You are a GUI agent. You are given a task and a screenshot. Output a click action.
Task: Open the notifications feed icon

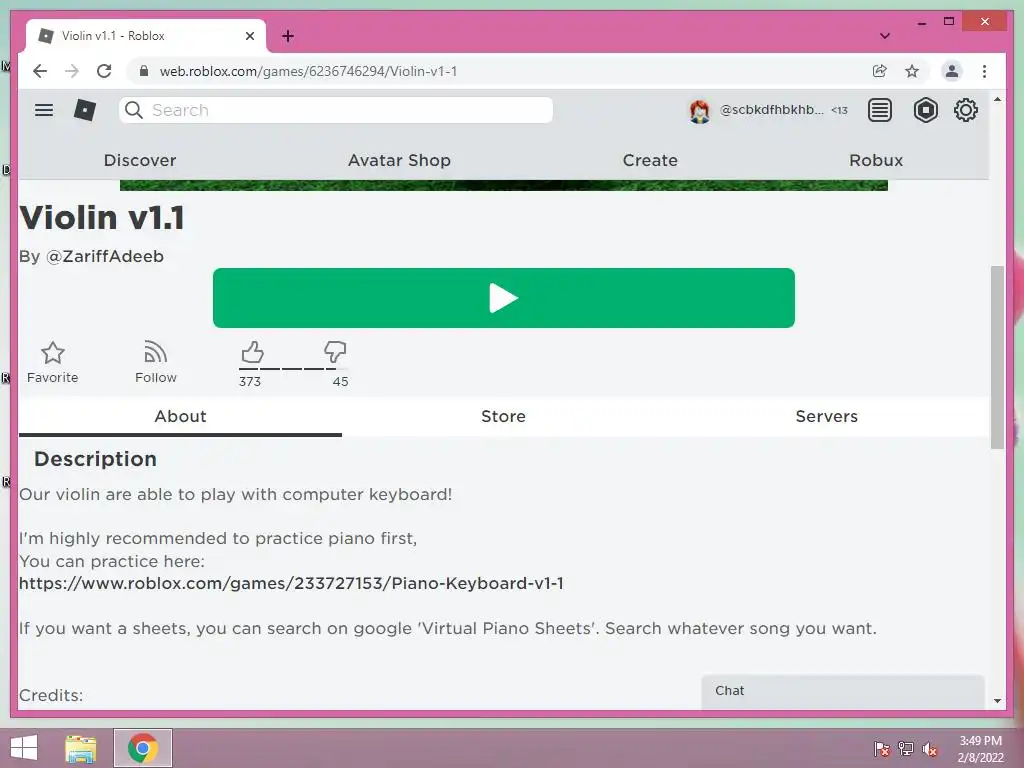tap(880, 110)
